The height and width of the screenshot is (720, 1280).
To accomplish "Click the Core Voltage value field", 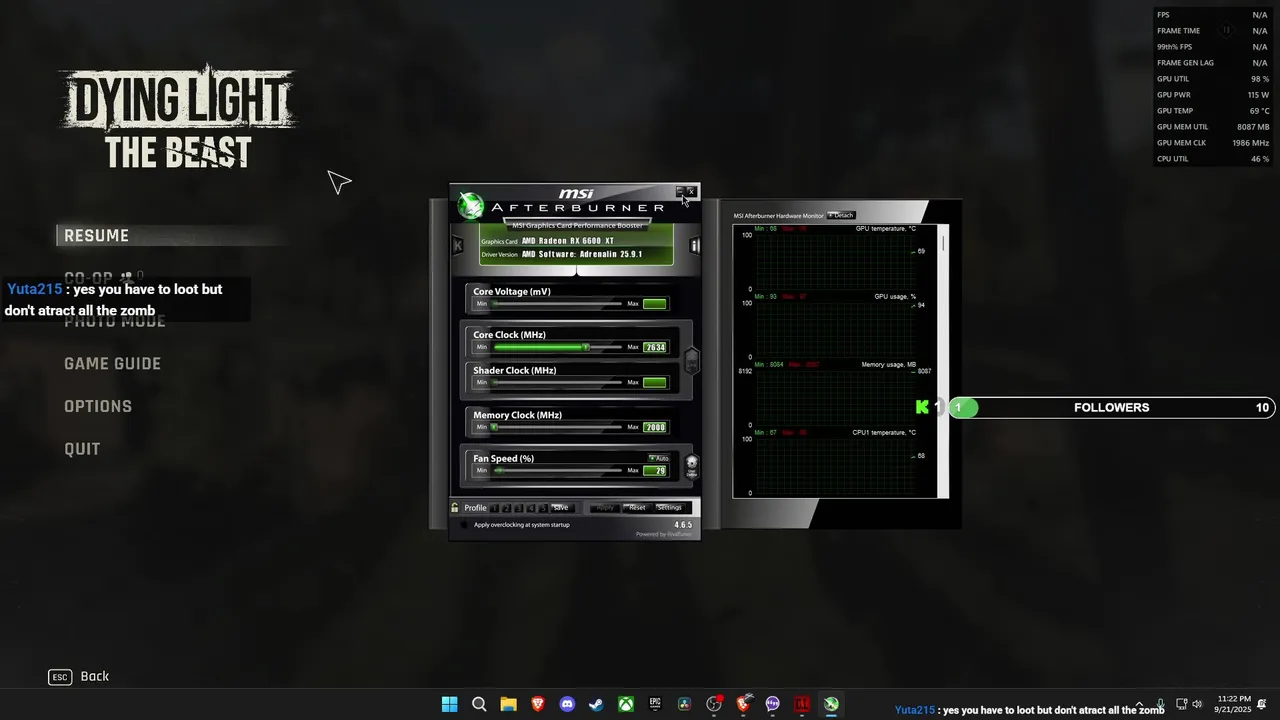I will click(655, 303).
